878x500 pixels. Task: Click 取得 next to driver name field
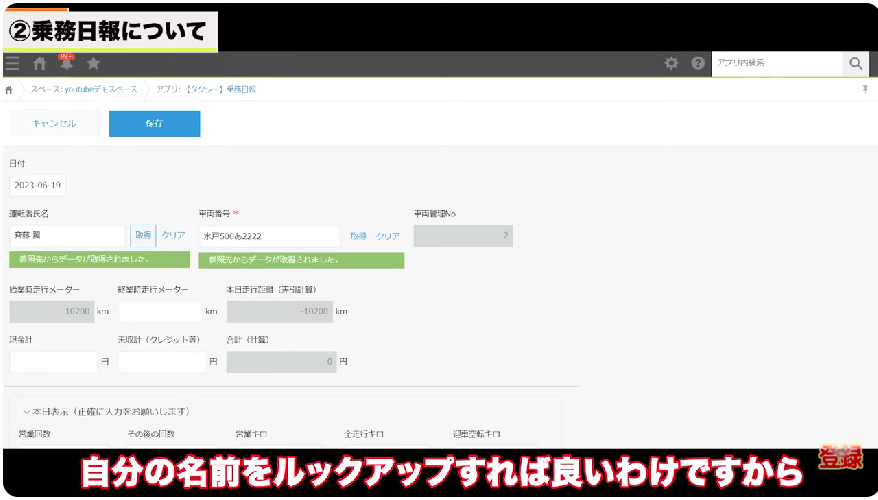143,236
